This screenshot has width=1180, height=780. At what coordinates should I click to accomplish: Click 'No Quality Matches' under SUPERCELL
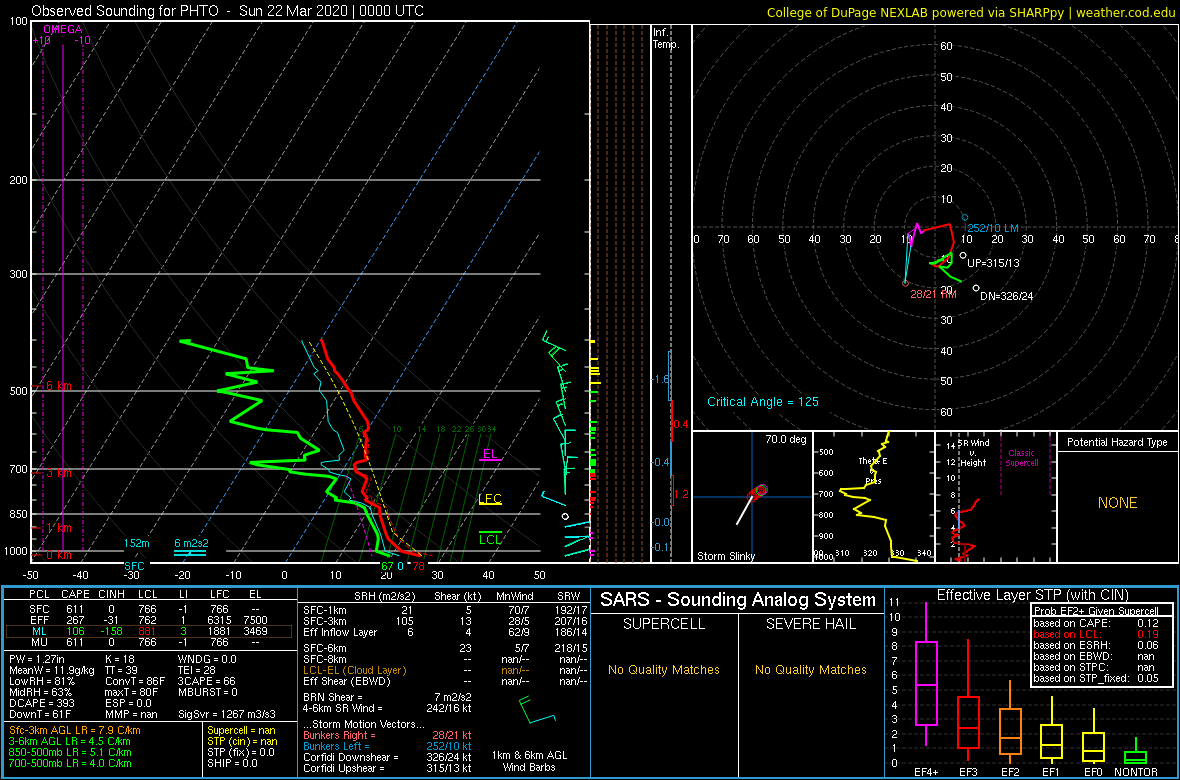pos(664,669)
